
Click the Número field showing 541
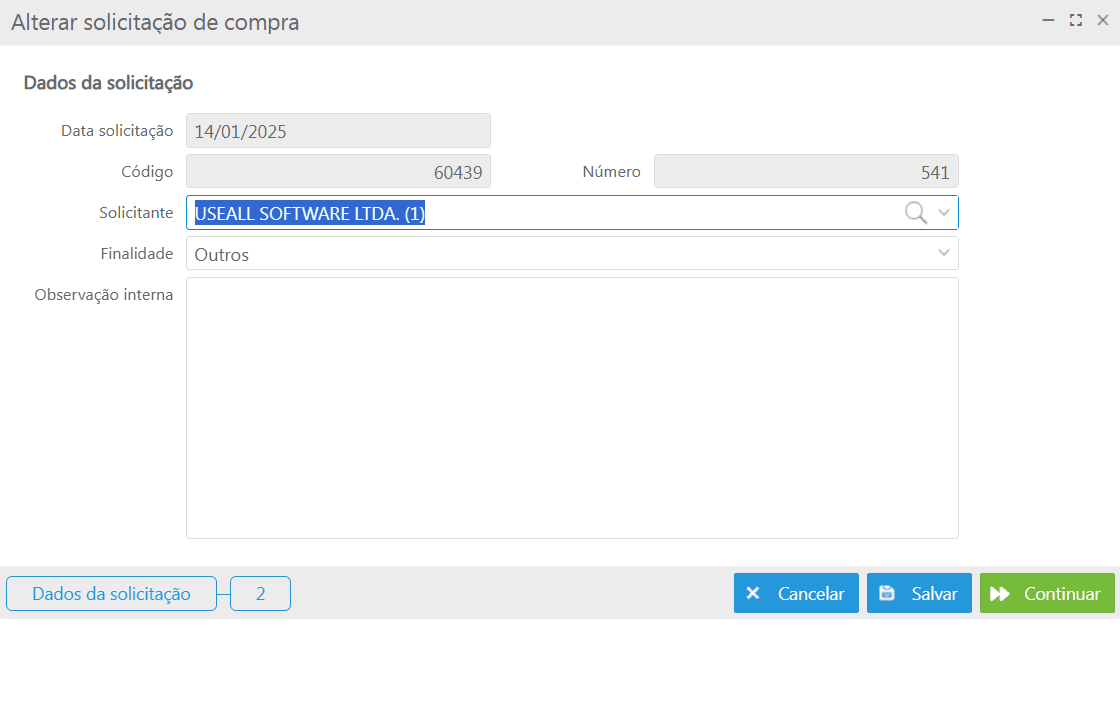[x=806, y=172]
